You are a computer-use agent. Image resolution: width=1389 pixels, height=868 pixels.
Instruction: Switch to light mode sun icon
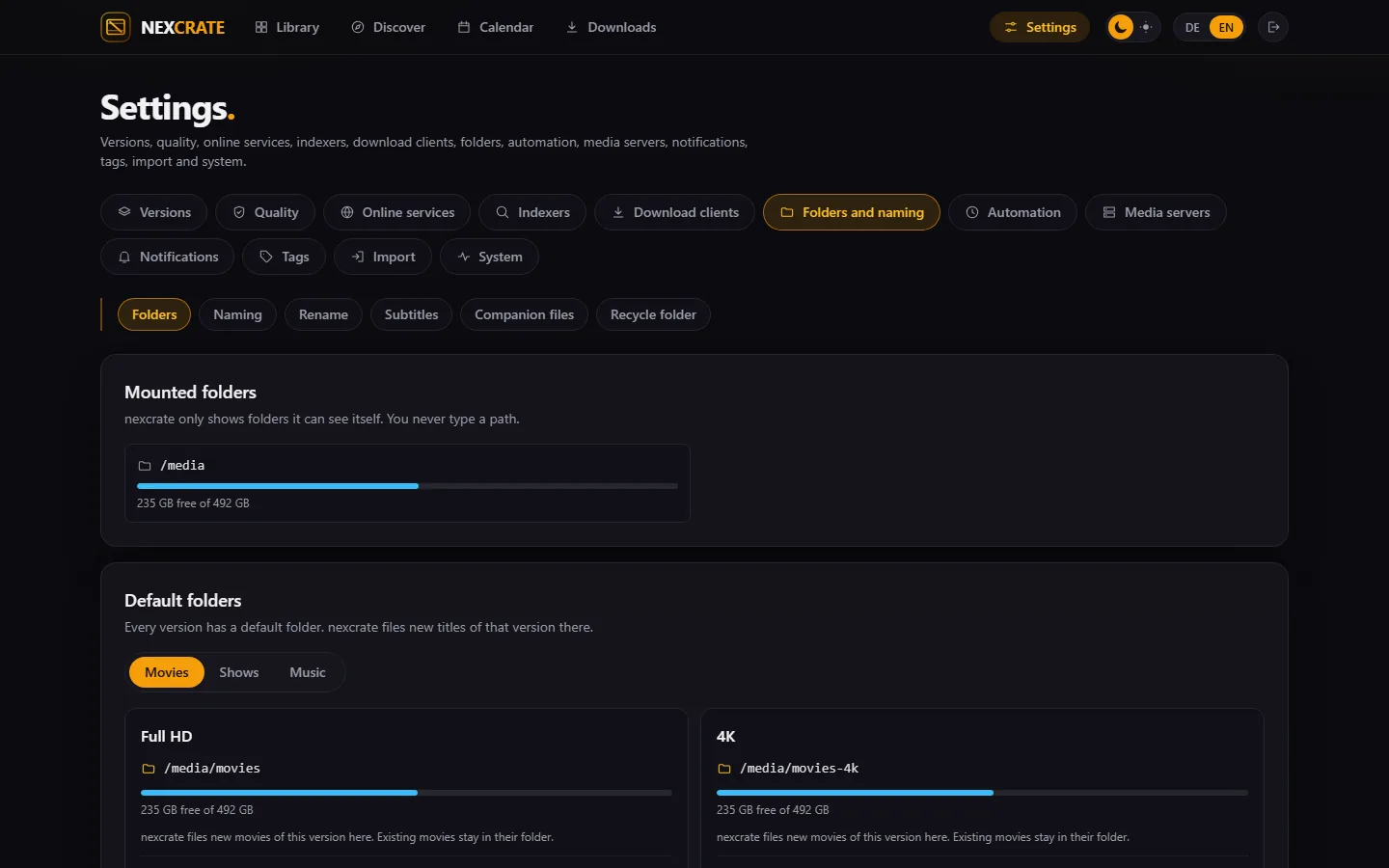point(1146,27)
